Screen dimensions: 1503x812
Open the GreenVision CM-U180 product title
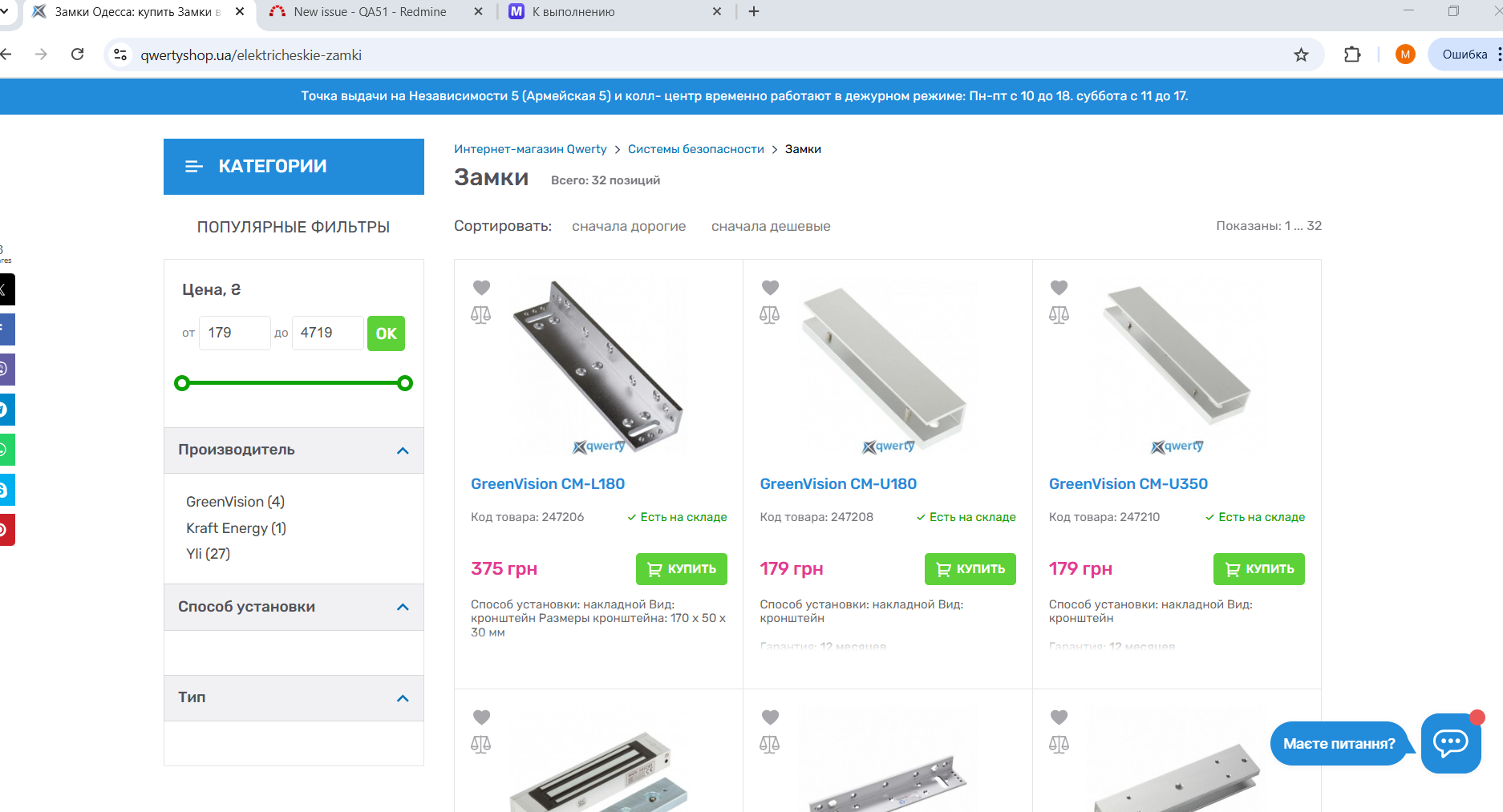point(838,484)
